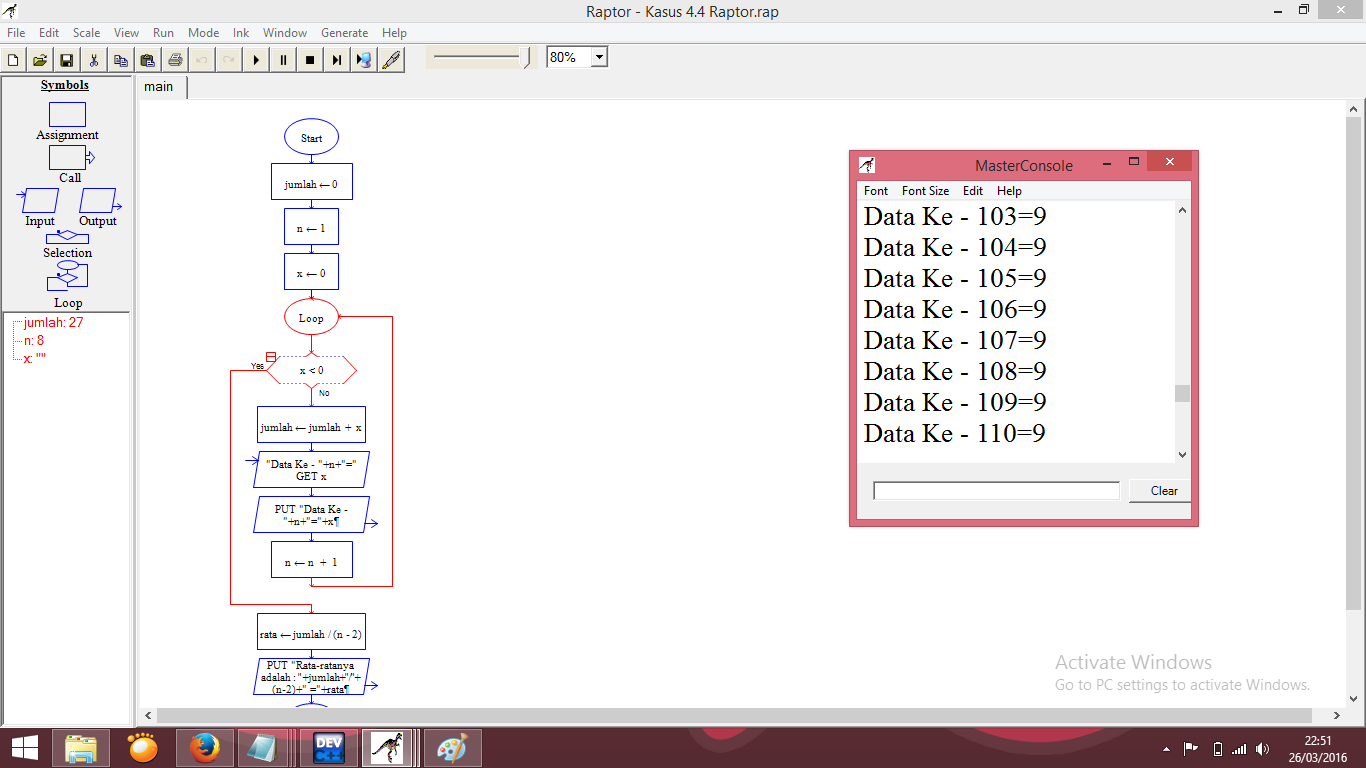Collapse the x < 0 selection in flowchart
This screenshot has height=768, width=1366.
click(x=270, y=357)
